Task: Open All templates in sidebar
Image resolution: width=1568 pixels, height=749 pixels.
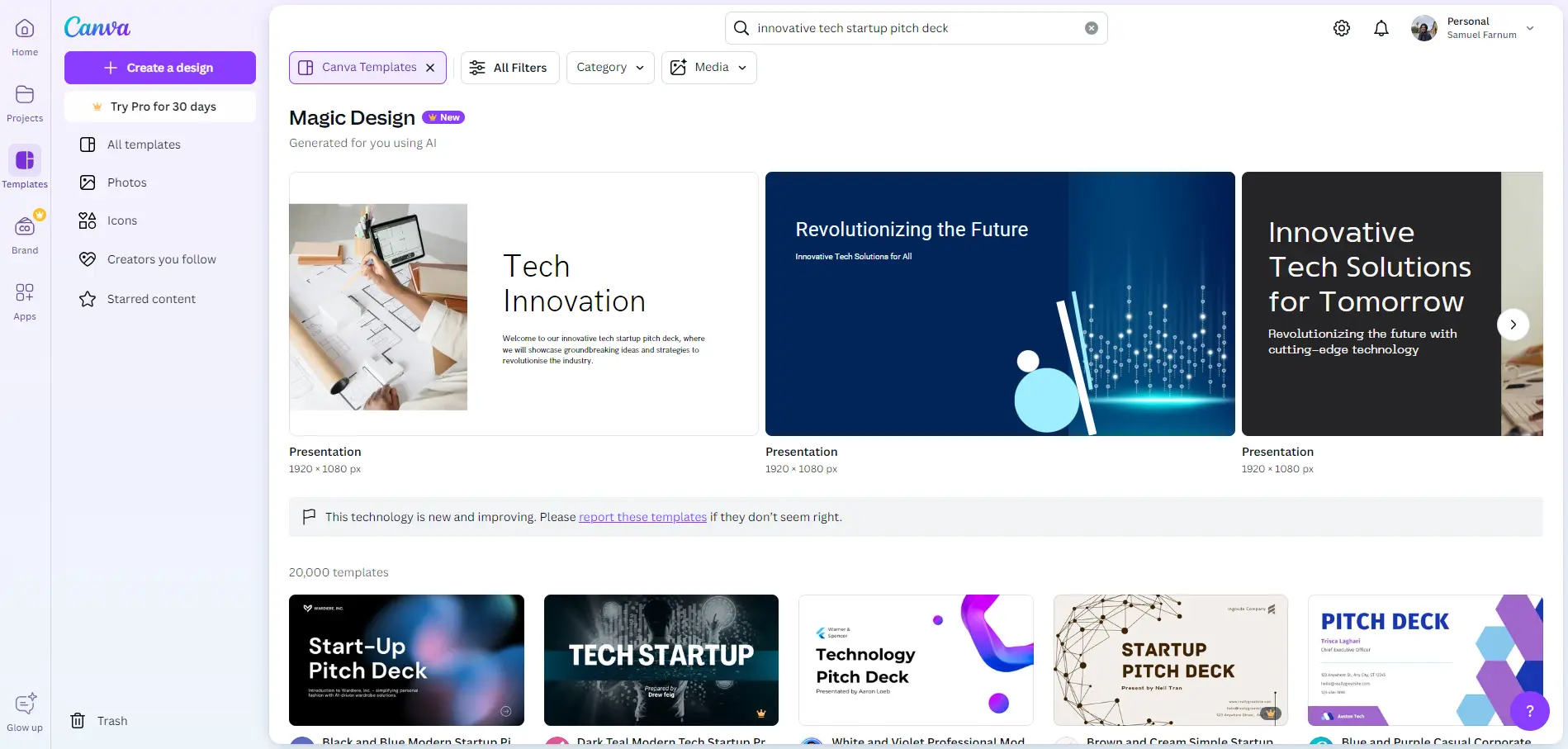Action: [x=160, y=145]
